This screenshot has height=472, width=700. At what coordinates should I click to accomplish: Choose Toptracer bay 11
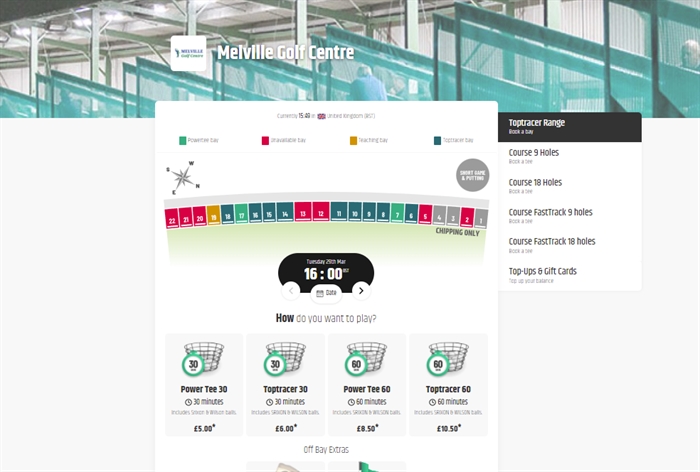(x=339, y=211)
